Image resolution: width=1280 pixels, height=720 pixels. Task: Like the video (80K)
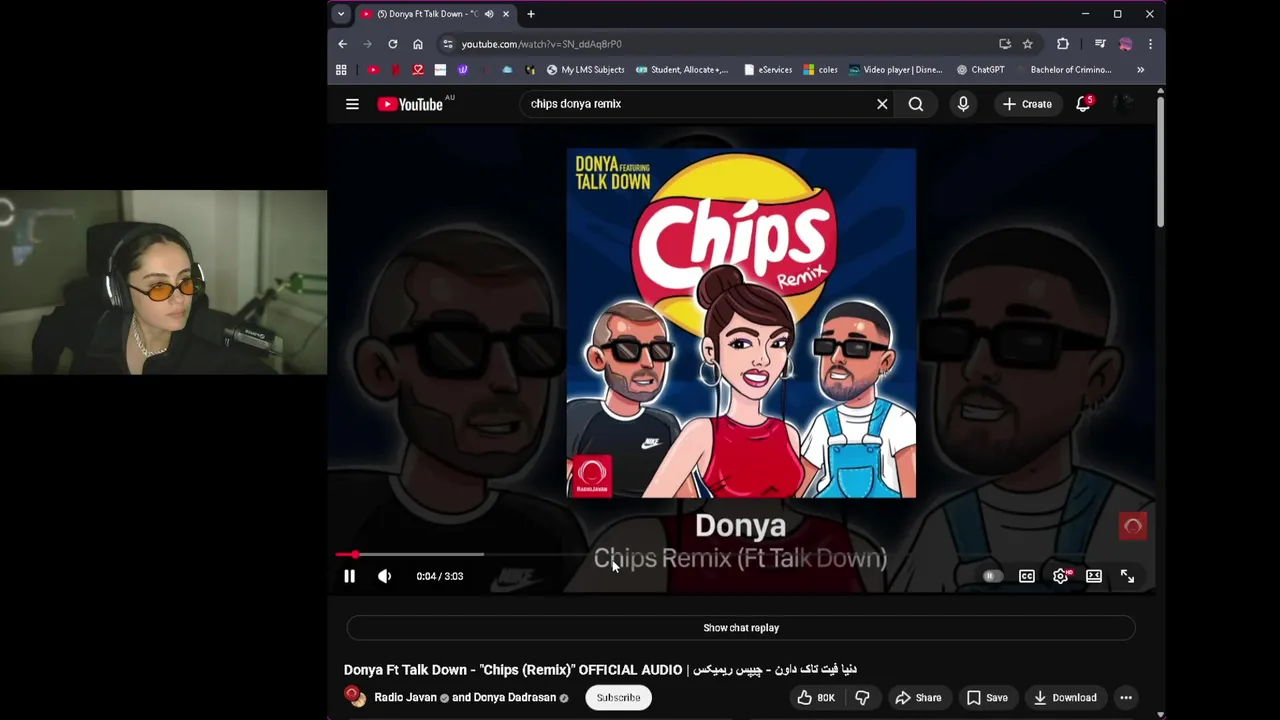coord(816,698)
